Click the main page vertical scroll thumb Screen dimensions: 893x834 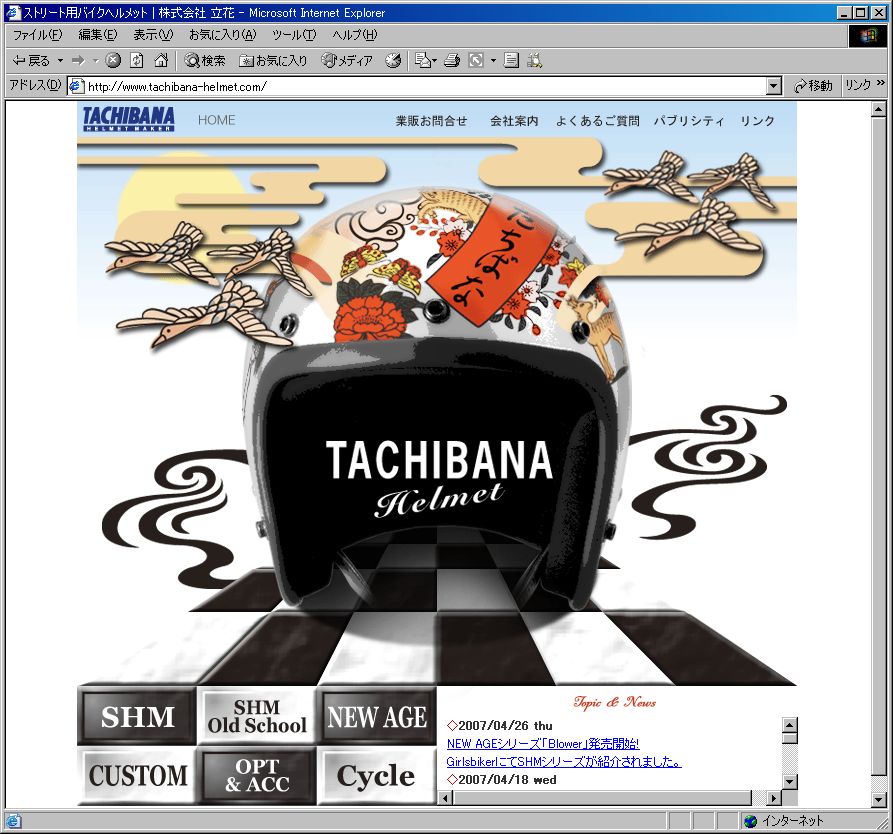click(x=878, y=445)
